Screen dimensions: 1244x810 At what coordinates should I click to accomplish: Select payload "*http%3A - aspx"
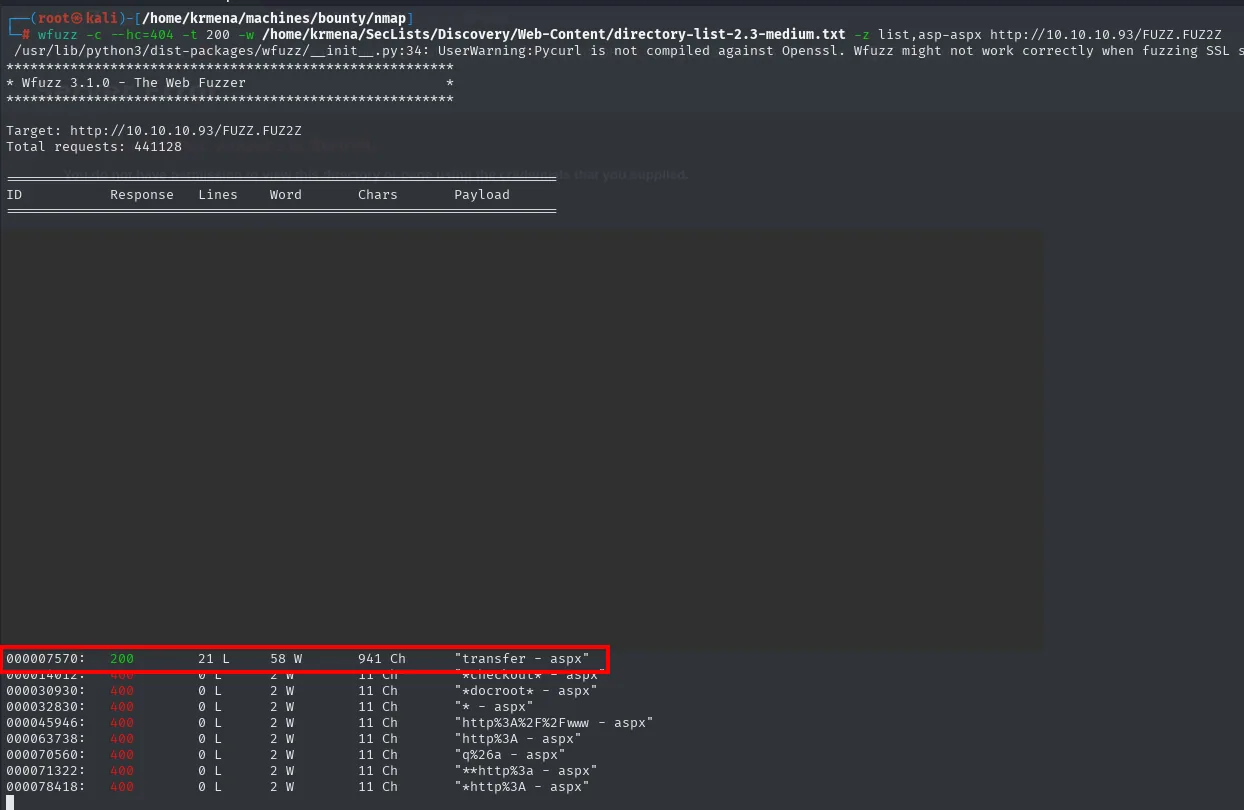pos(522,787)
